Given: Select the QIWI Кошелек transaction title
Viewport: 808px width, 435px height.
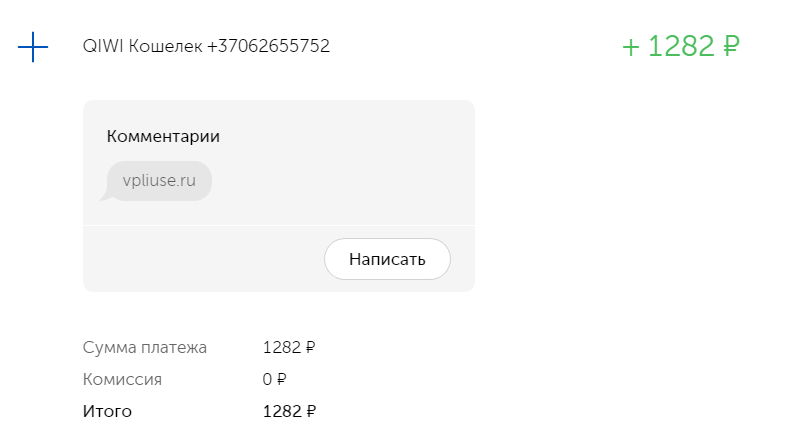Looking at the screenshot, I should pyautogui.click(x=143, y=46).
